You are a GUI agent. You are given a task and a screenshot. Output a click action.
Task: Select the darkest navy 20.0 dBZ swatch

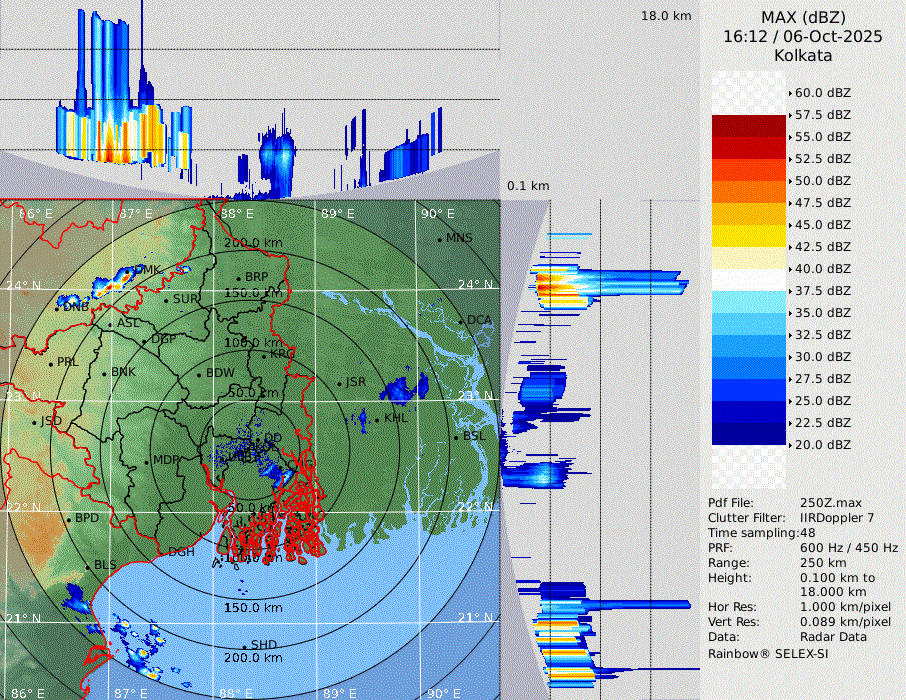749,433
